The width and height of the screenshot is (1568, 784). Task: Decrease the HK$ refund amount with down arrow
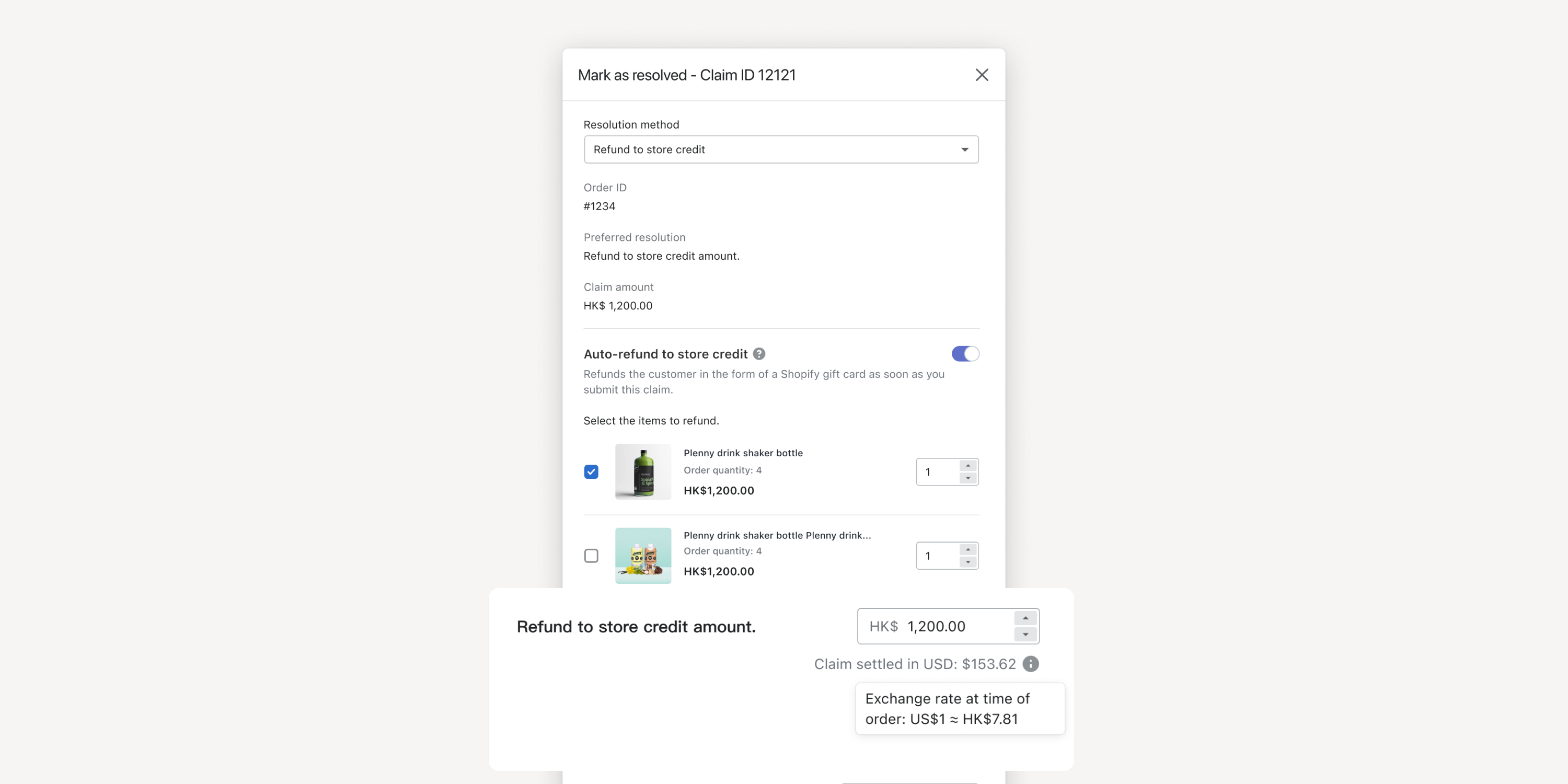[1025, 635]
